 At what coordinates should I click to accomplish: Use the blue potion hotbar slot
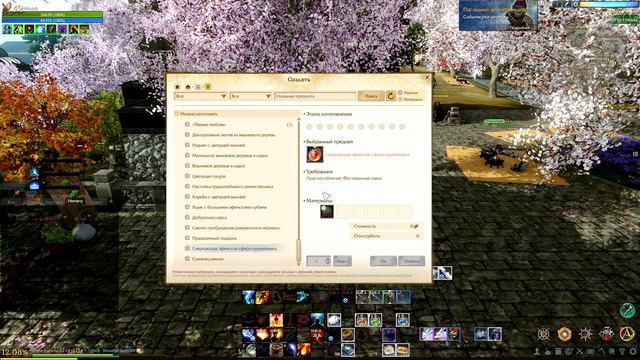(402, 320)
